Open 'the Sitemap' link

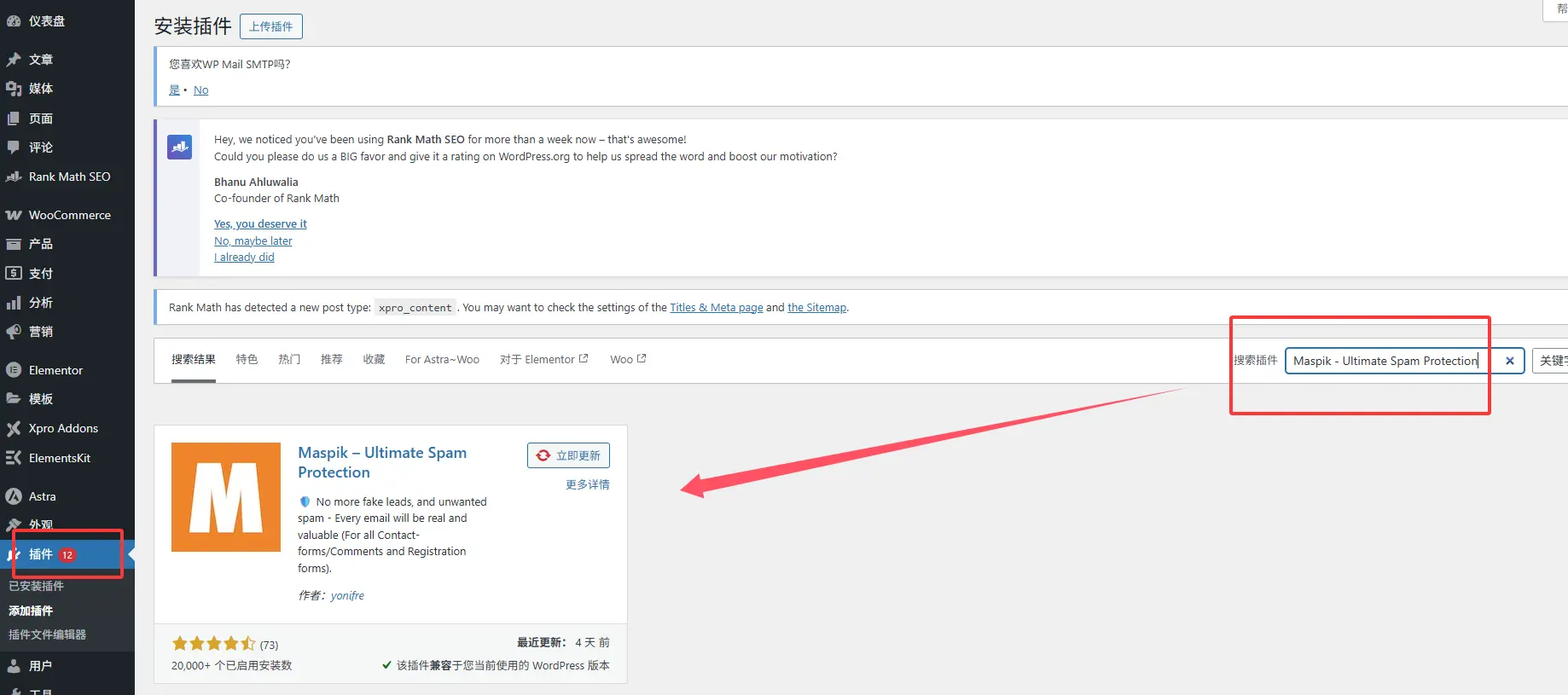(x=816, y=308)
